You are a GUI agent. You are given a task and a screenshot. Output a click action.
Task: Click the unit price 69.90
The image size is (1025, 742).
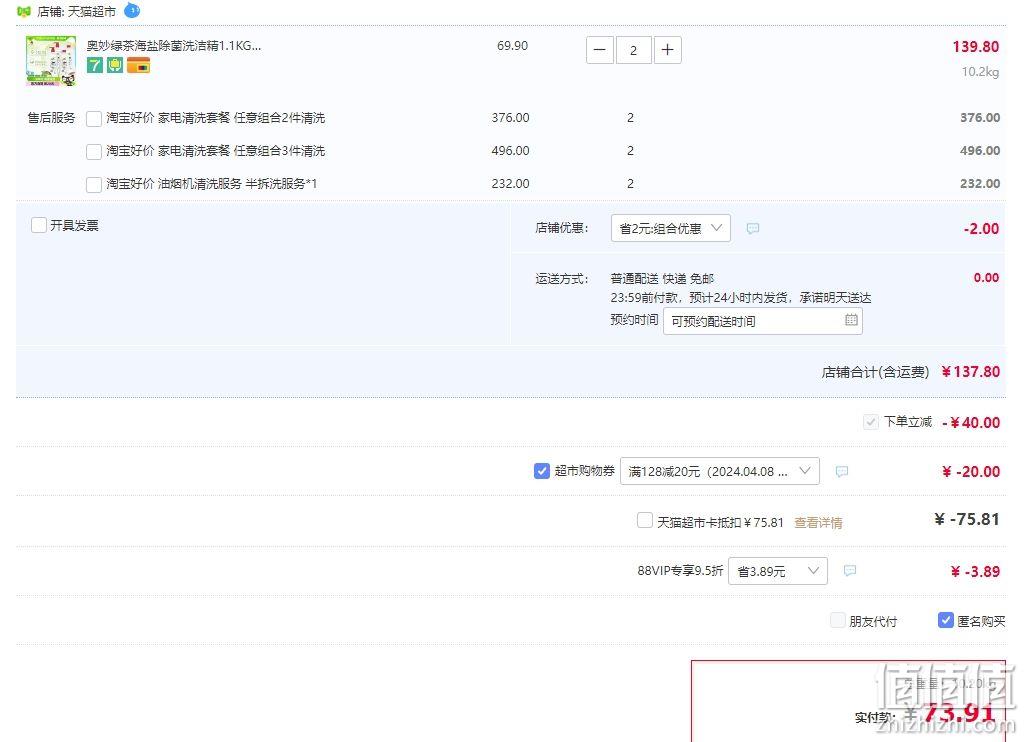click(x=512, y=46)
